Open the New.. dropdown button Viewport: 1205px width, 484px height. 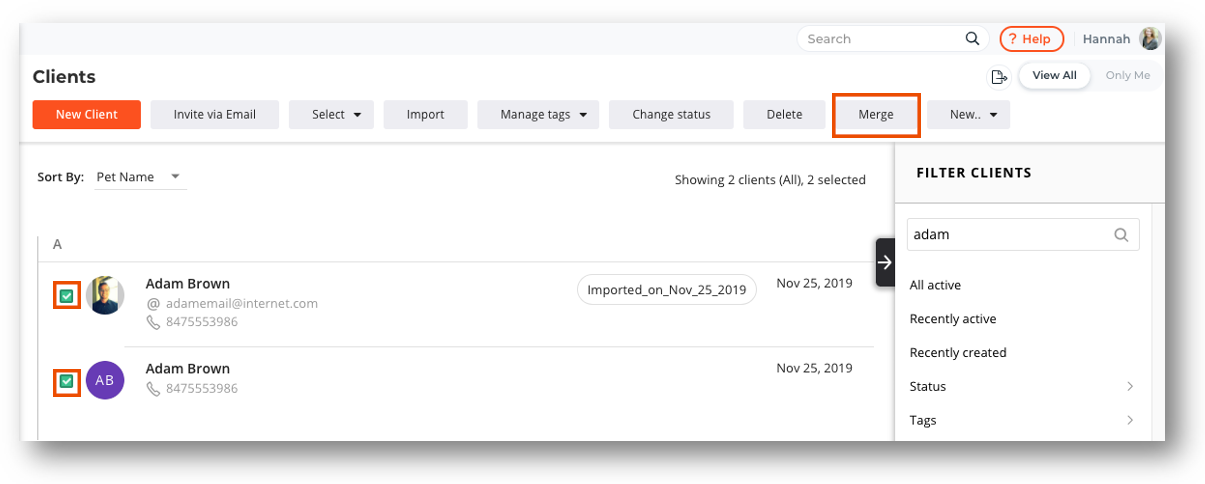pos(968,115)
